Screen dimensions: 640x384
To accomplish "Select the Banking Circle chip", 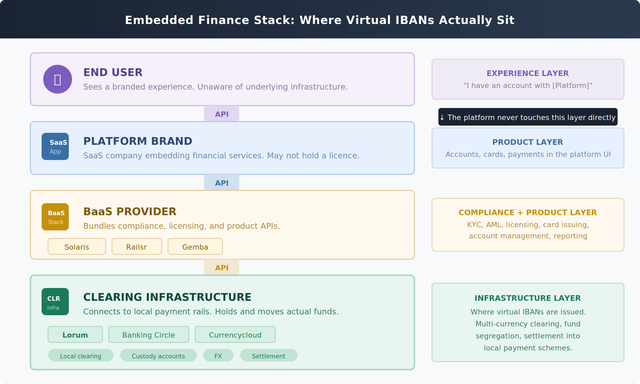I will click(149, 335).
